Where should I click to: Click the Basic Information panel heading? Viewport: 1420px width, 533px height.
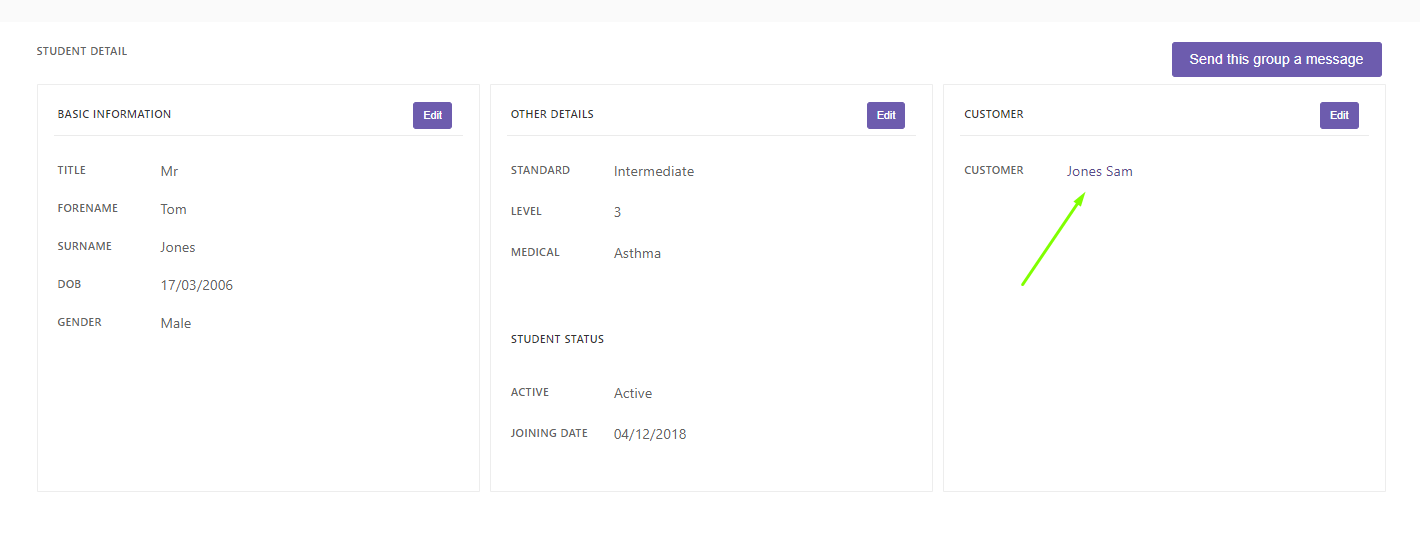(114, 114)
